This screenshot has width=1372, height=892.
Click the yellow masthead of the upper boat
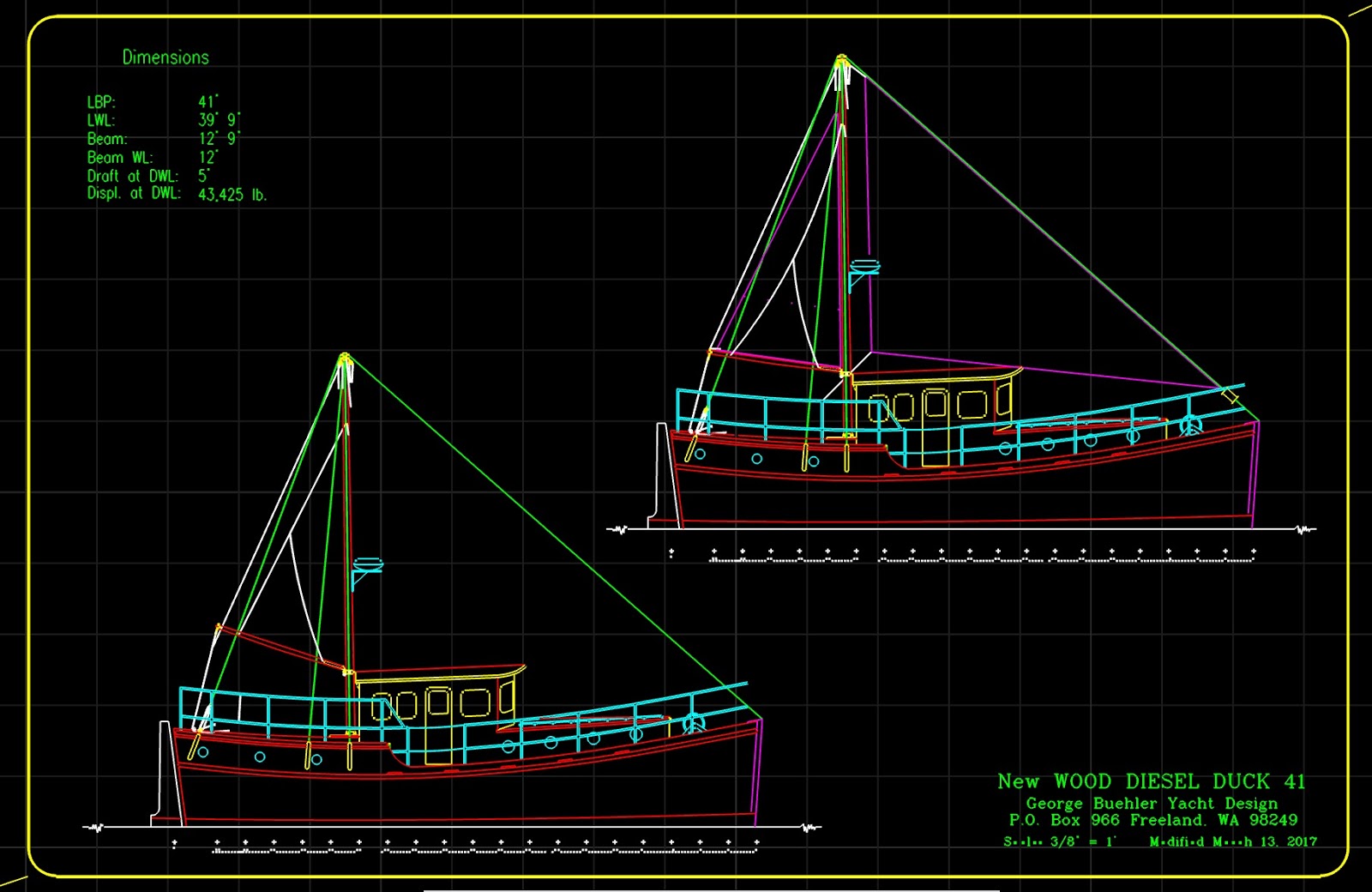[842, 63]
